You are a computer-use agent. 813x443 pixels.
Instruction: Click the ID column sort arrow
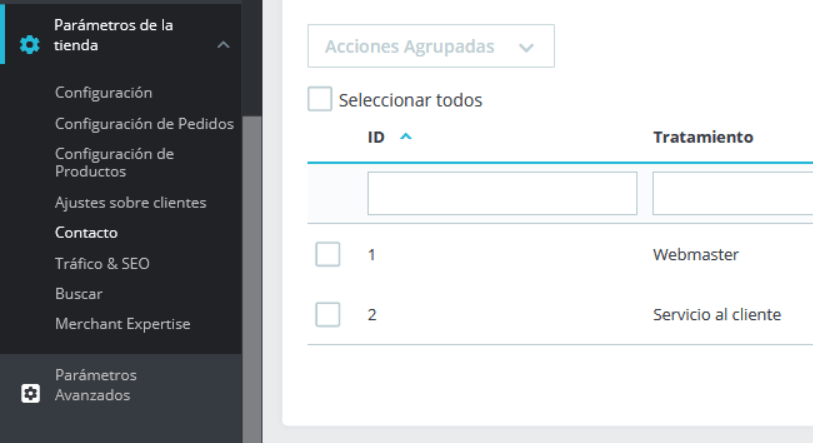(405, 136)
